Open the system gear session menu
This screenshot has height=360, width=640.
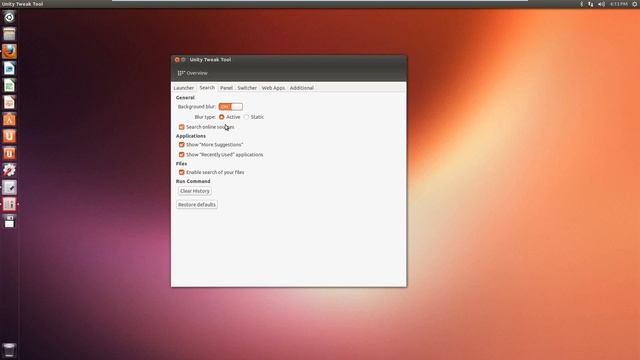pos(635,4)
